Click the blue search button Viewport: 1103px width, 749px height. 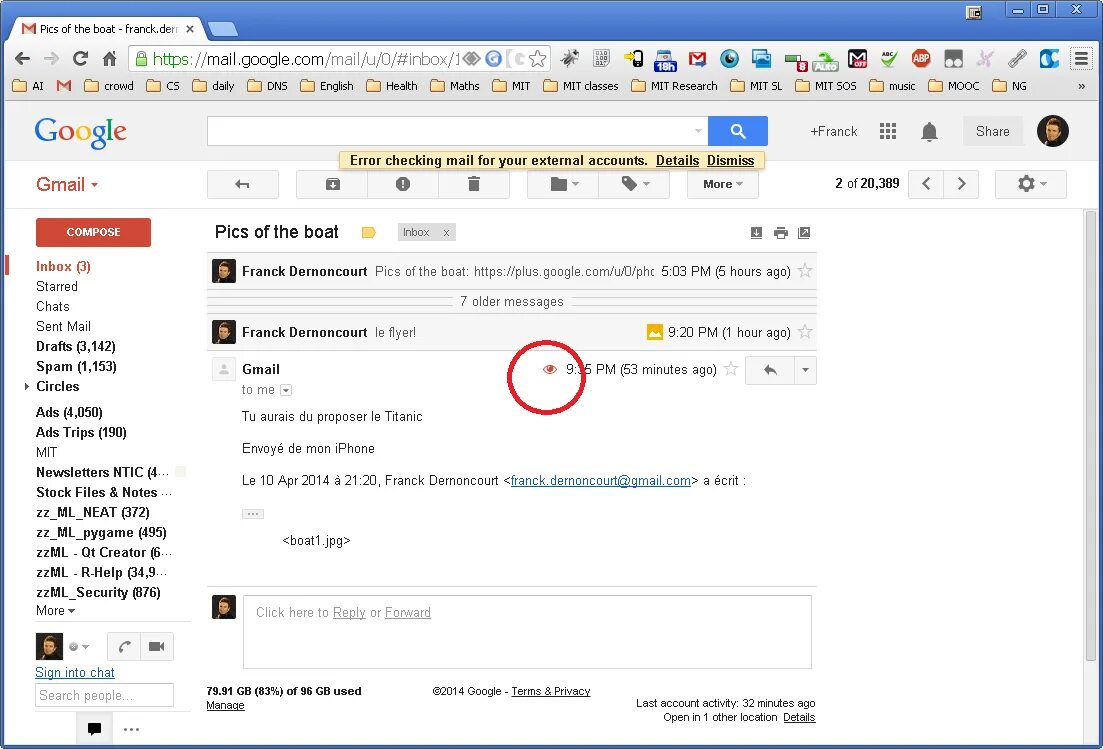click(737, 131)
